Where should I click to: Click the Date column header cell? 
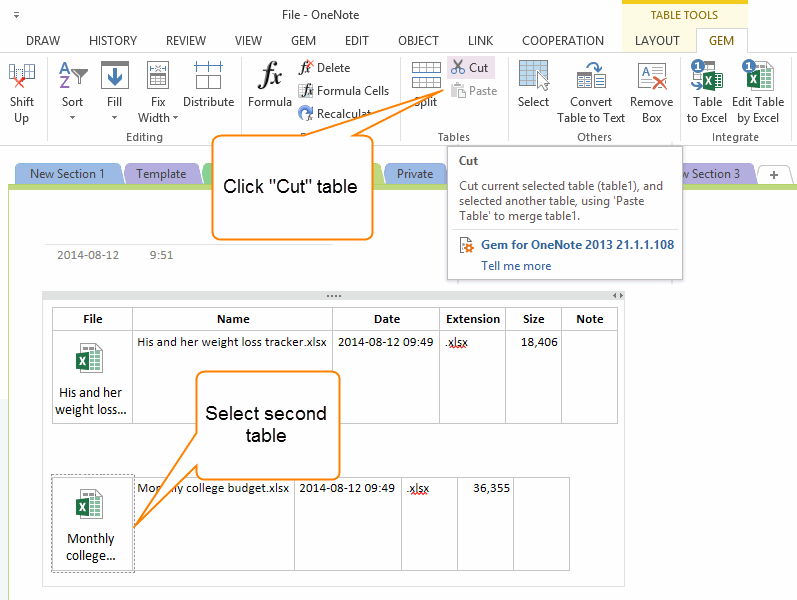tap(386, 319)
